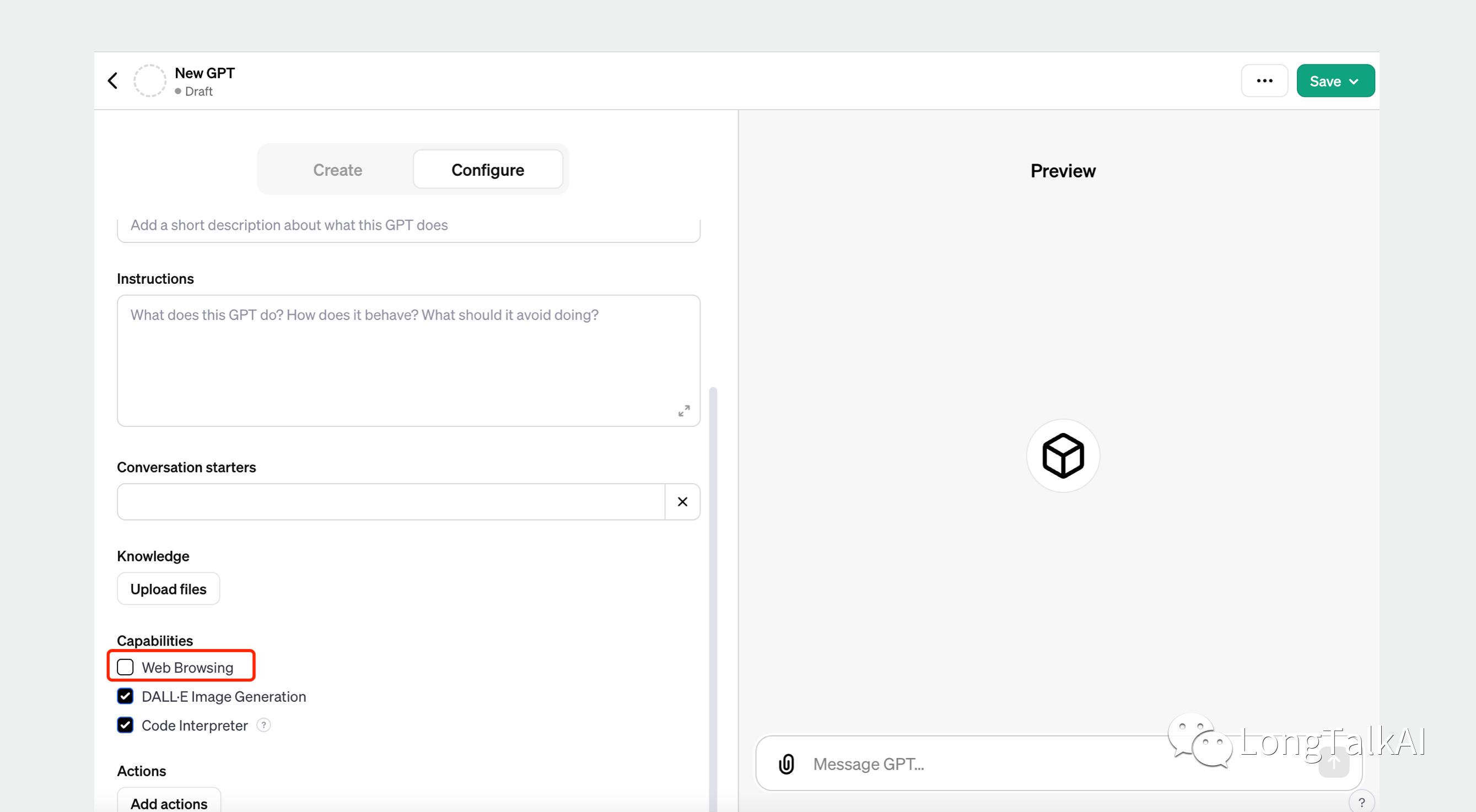Screen dimensions: 1476x812
Task: Focus the Instructions text area
Action: [408, 361]
